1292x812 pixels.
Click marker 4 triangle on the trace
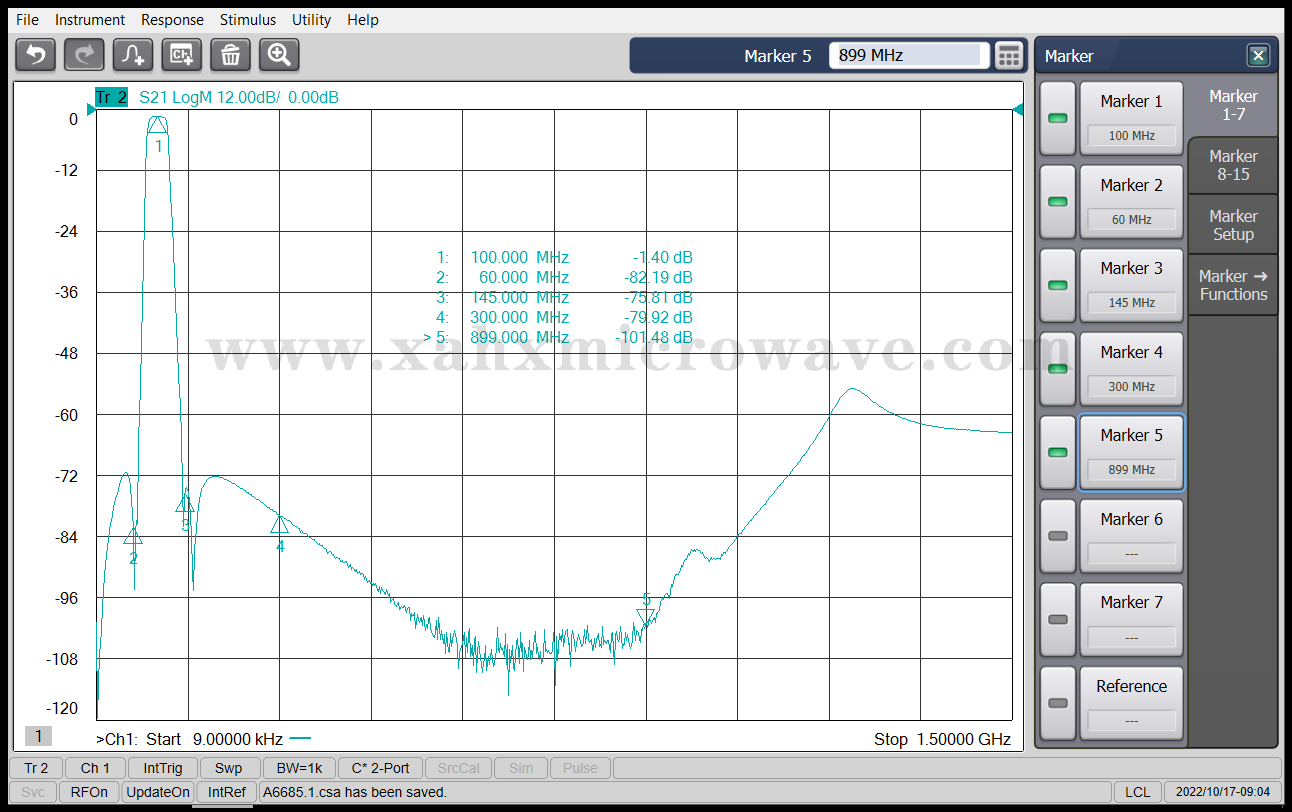280,524
